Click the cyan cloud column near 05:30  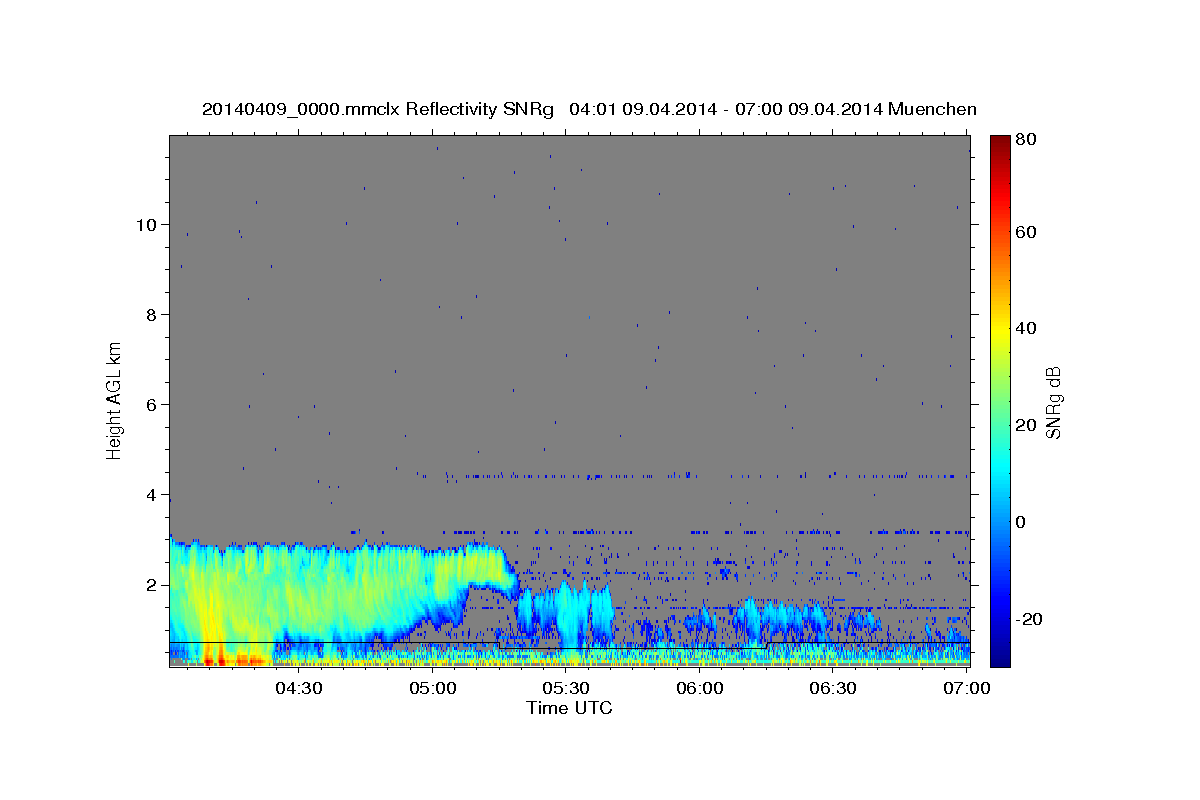572,615
